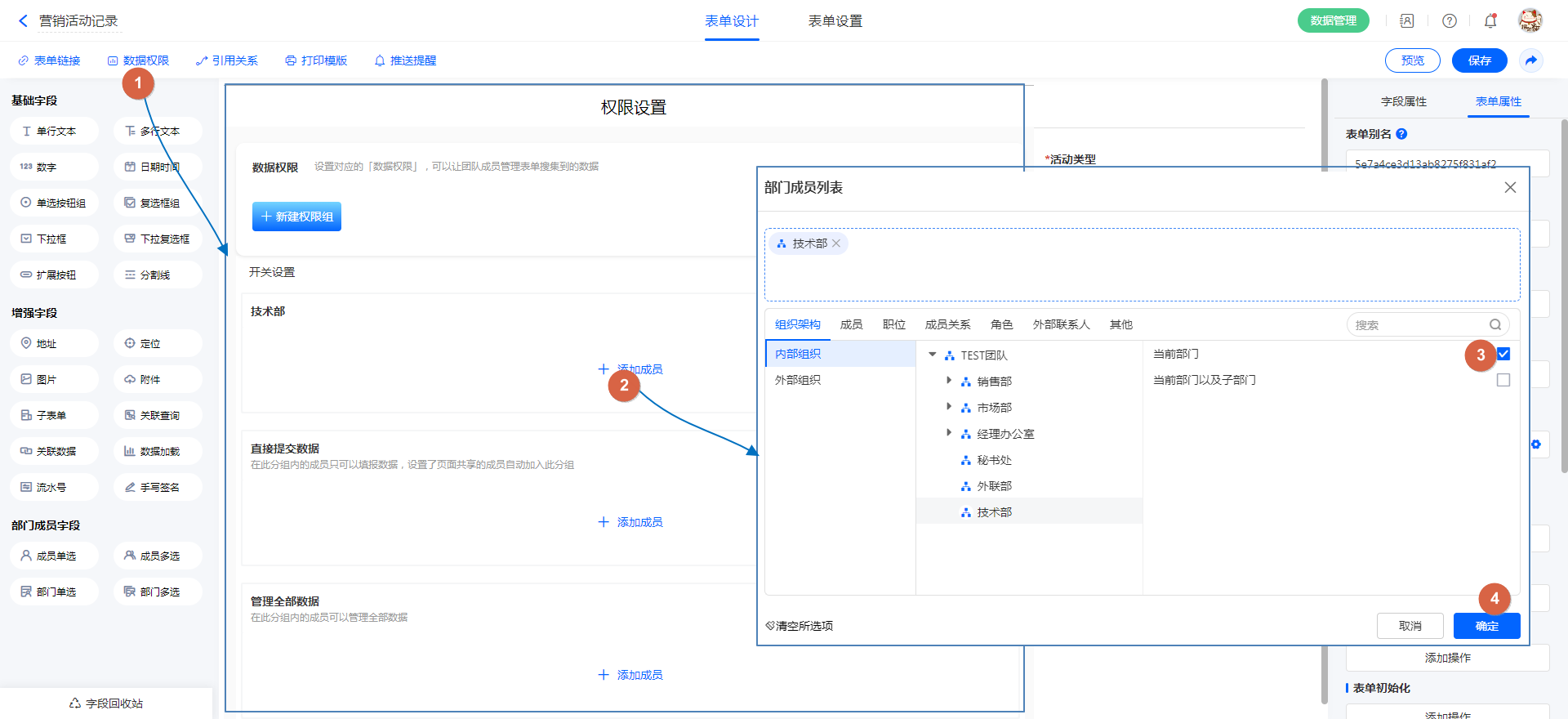Uncheck the 当前部门 checkbox
Viewport: 1568px width, 719px height.
click(1503, 354)
